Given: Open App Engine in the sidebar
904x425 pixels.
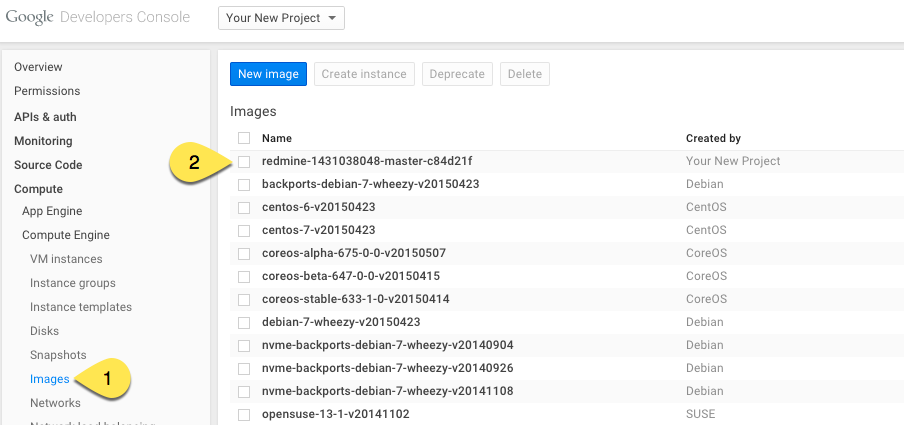Looking at the screenshot, I should pyautogui.click(x=52, y=211).
